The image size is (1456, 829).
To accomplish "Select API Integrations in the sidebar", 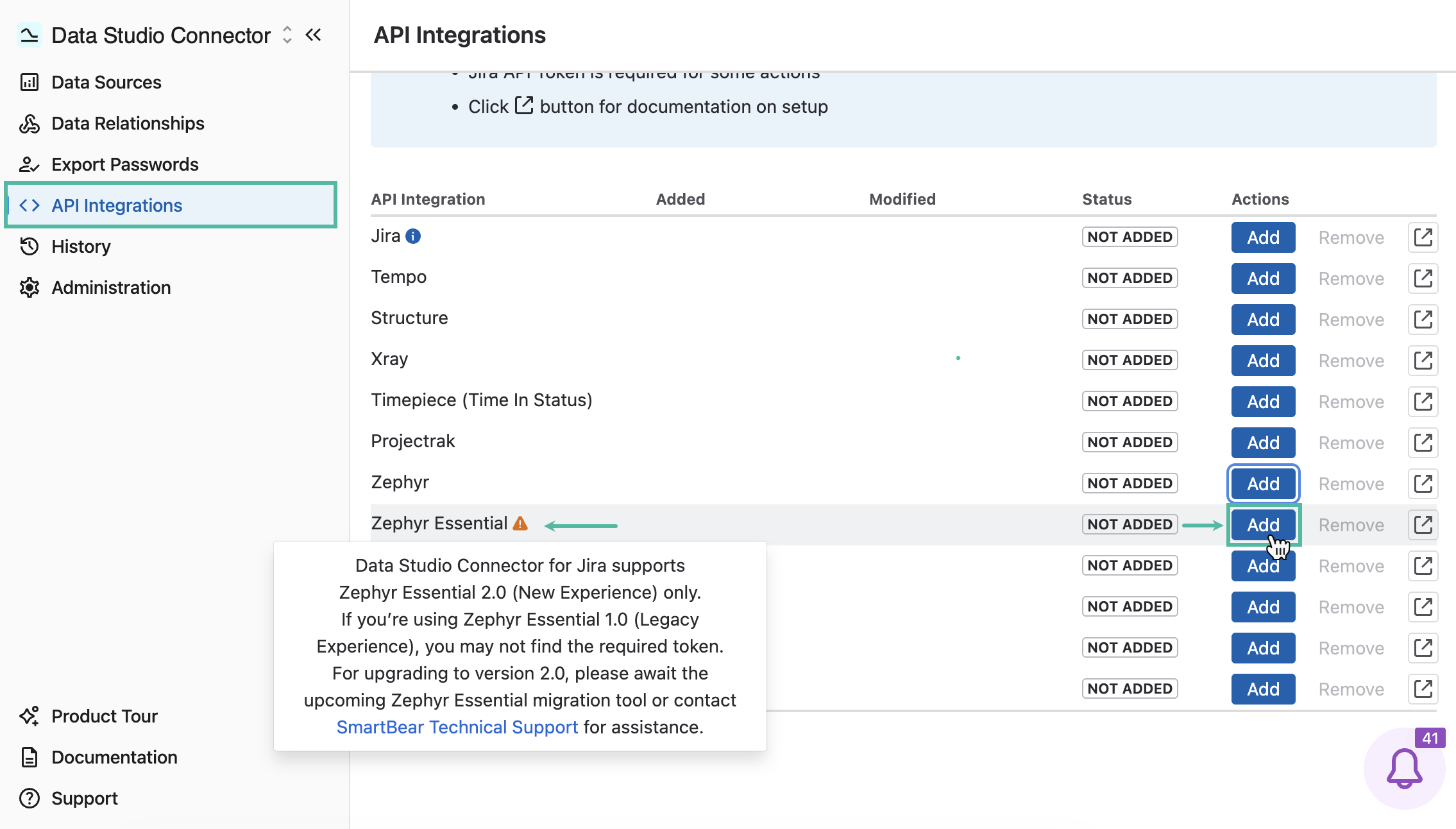I will pos(170,205).
